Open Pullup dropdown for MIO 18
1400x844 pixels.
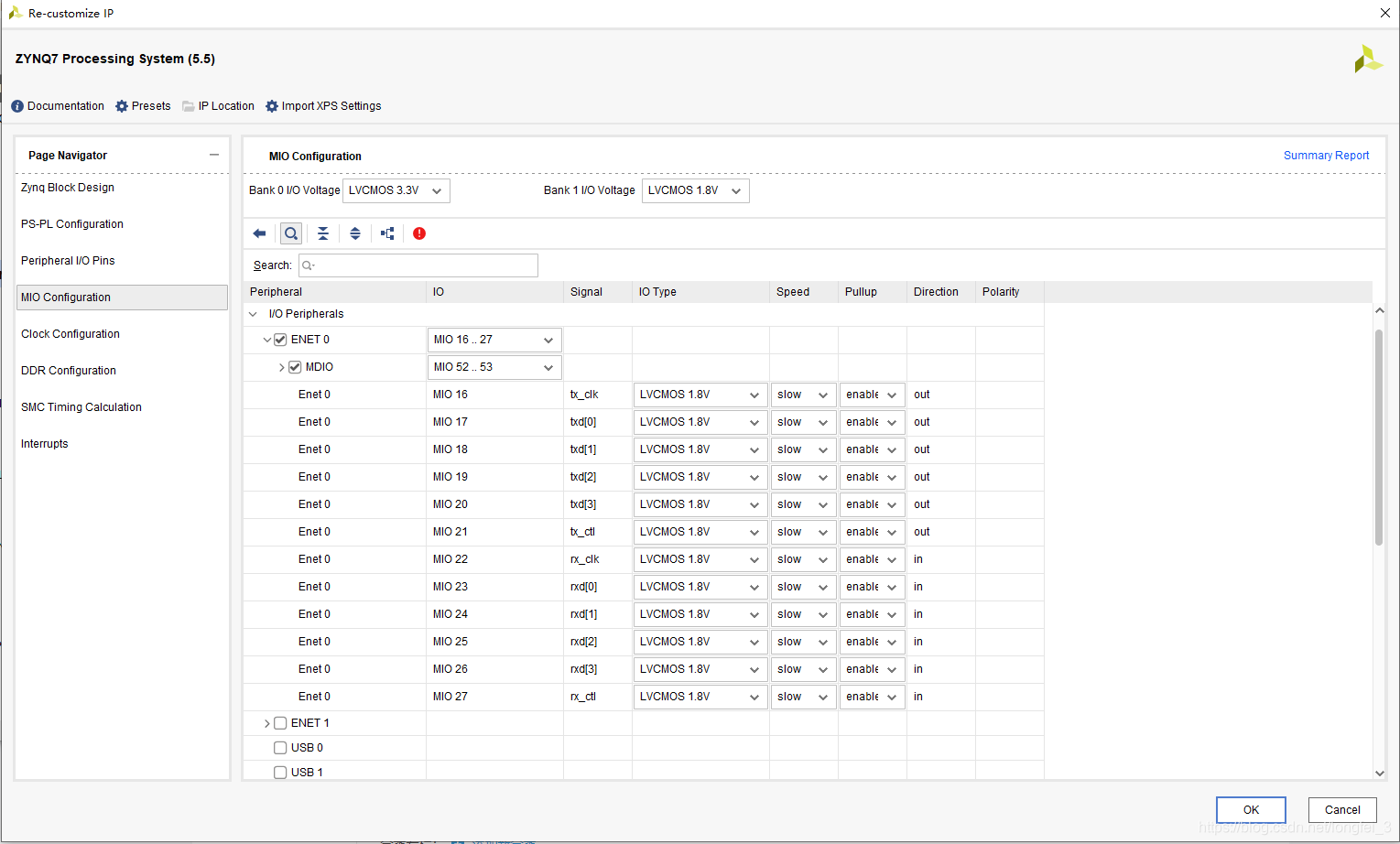872,449
